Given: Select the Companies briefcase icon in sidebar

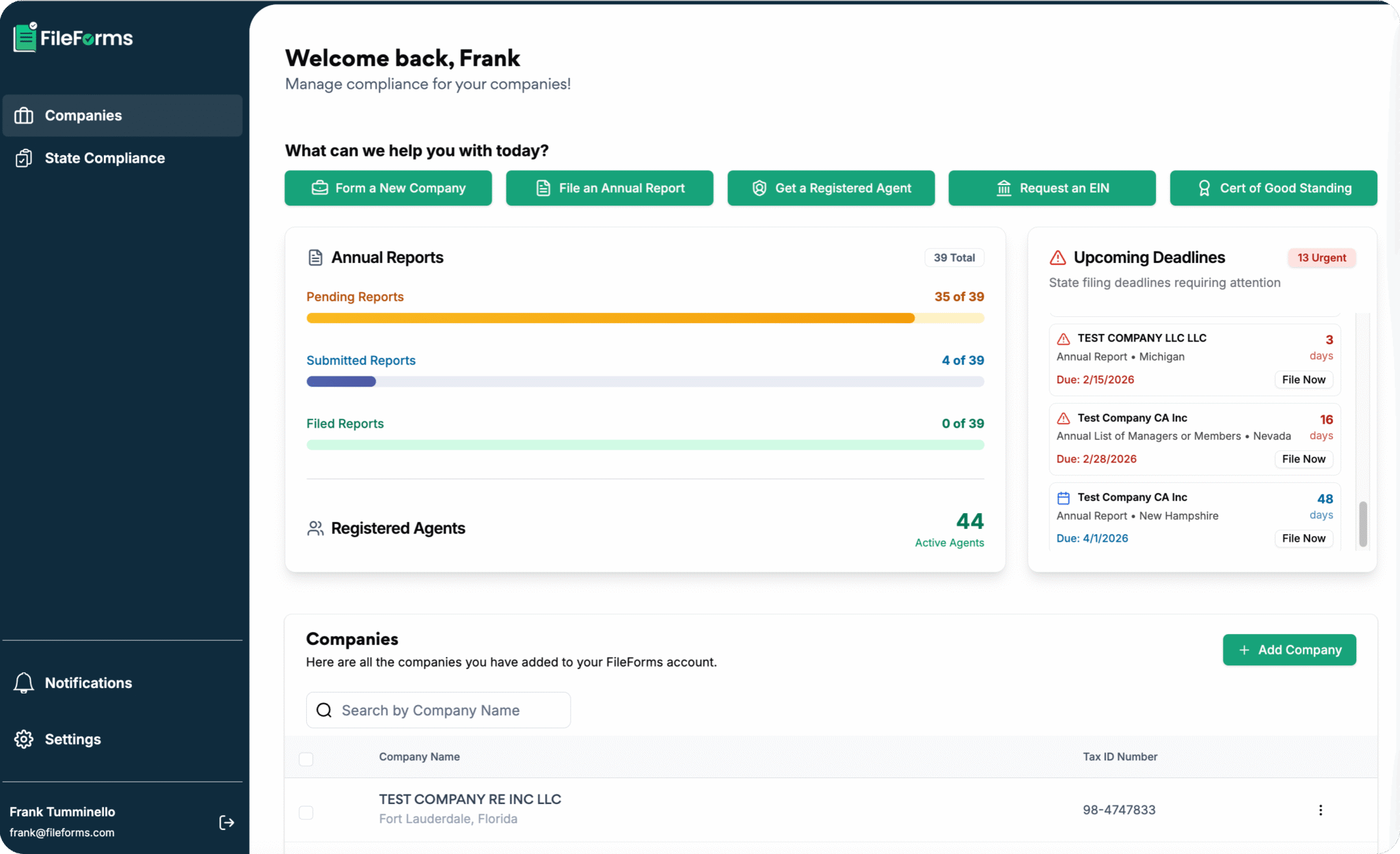Looking at the screenshot, I should pyautogui.click(x=24, y=115).
